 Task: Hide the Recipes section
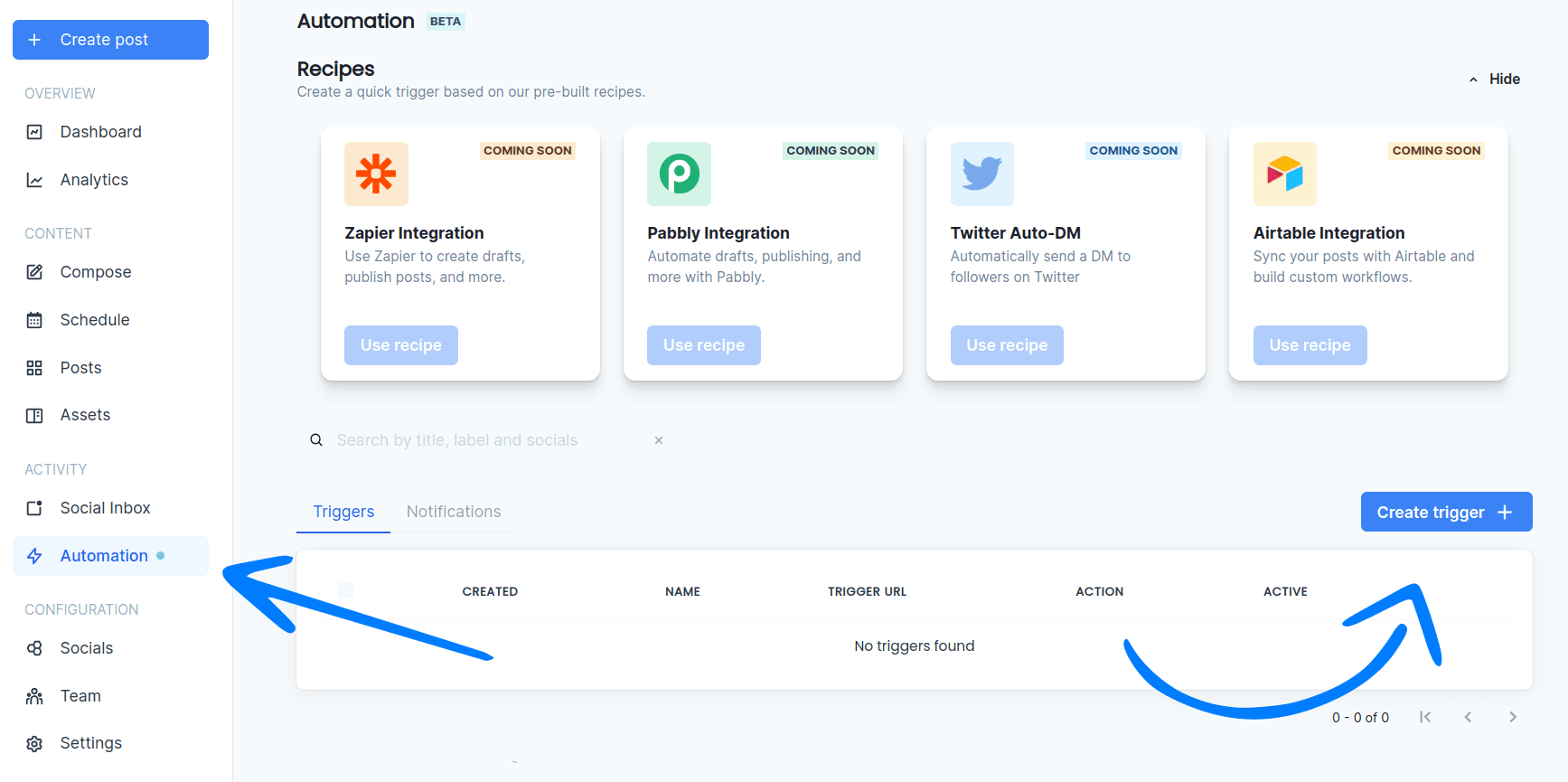[x=1494, y=80]
